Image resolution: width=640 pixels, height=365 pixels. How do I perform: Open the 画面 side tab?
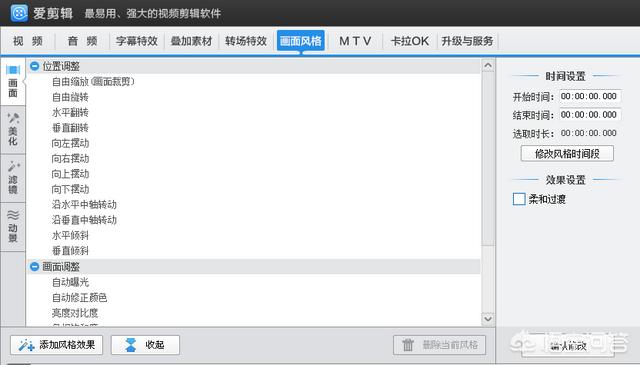[13, 82]
